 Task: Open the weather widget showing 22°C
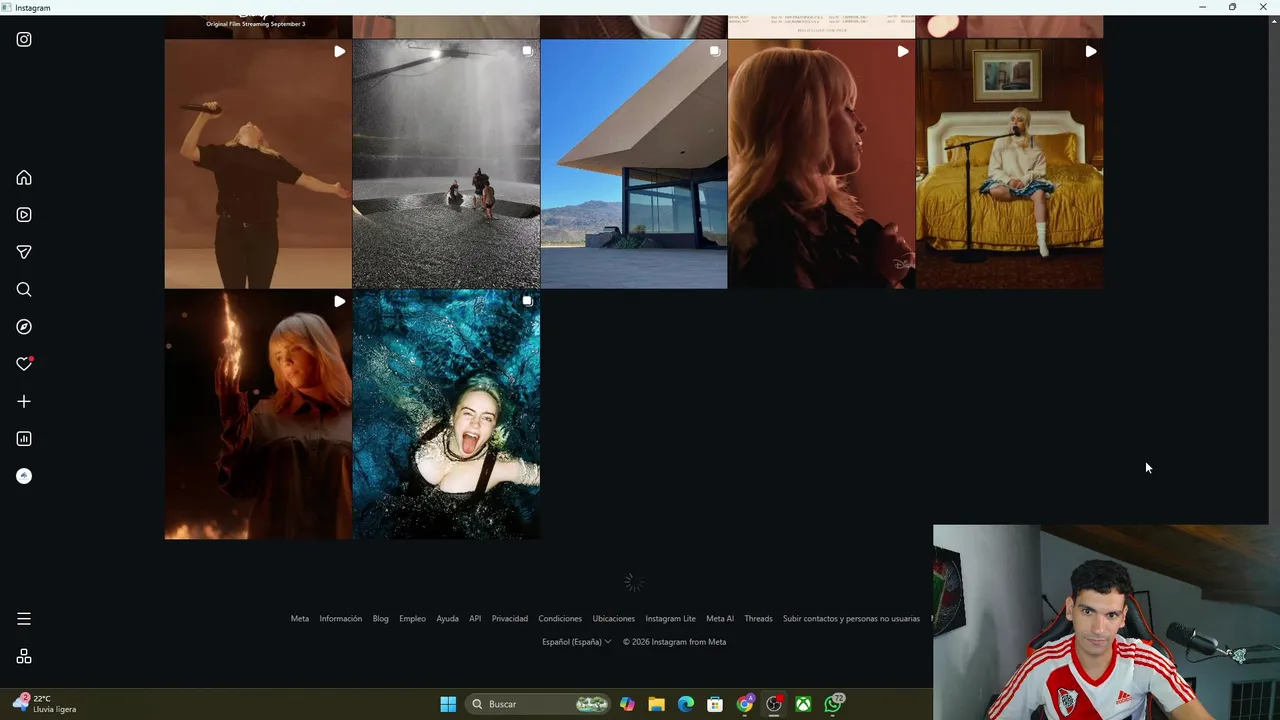(46, 704)
